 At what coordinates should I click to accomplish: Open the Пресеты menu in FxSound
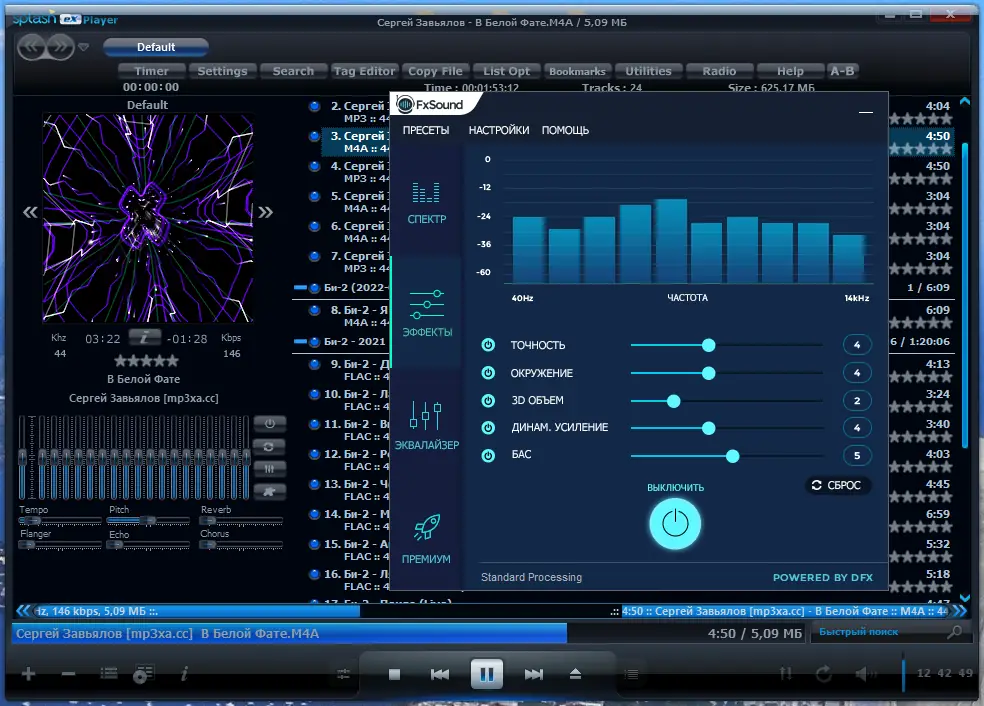click(425, 131)
